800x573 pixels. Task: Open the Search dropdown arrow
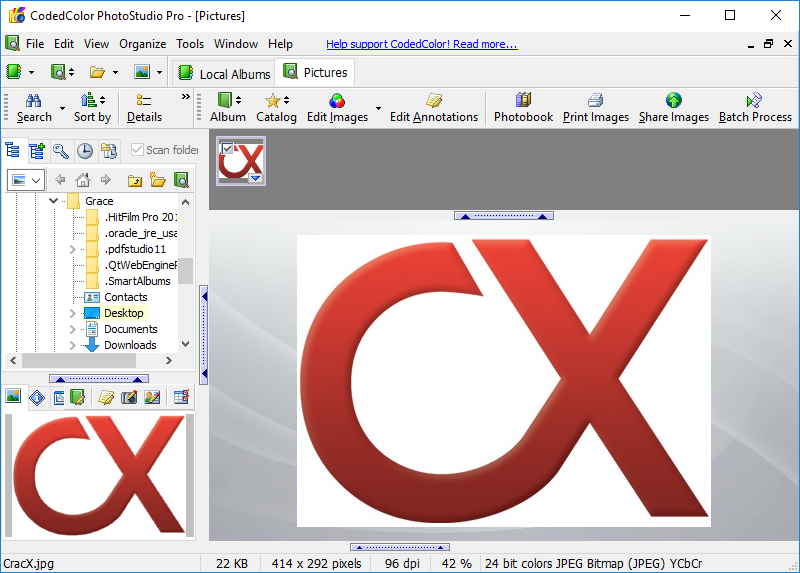click(x=62, y=108)
